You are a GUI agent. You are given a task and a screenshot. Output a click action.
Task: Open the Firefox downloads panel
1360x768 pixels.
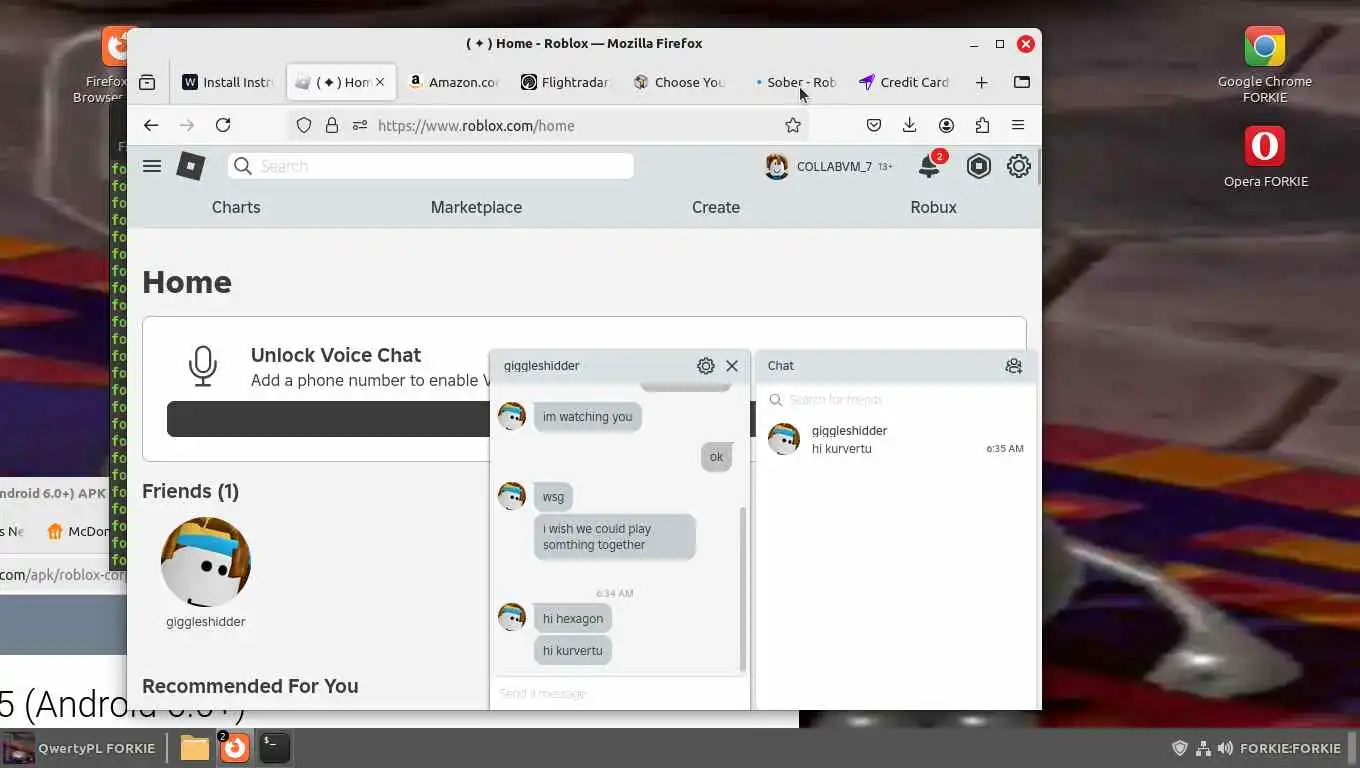click(909, 125)
